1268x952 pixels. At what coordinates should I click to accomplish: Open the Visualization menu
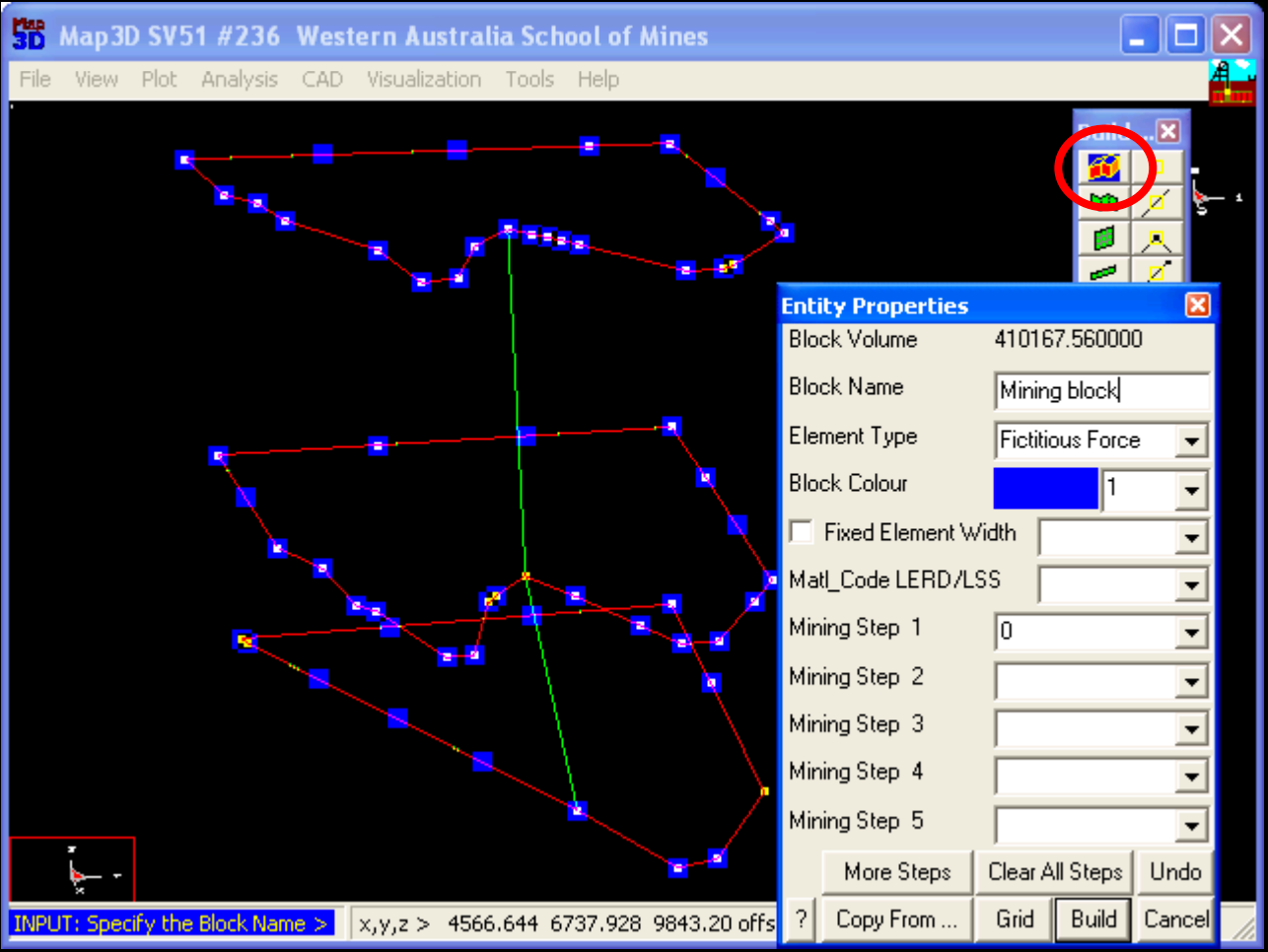click(424, 79)
